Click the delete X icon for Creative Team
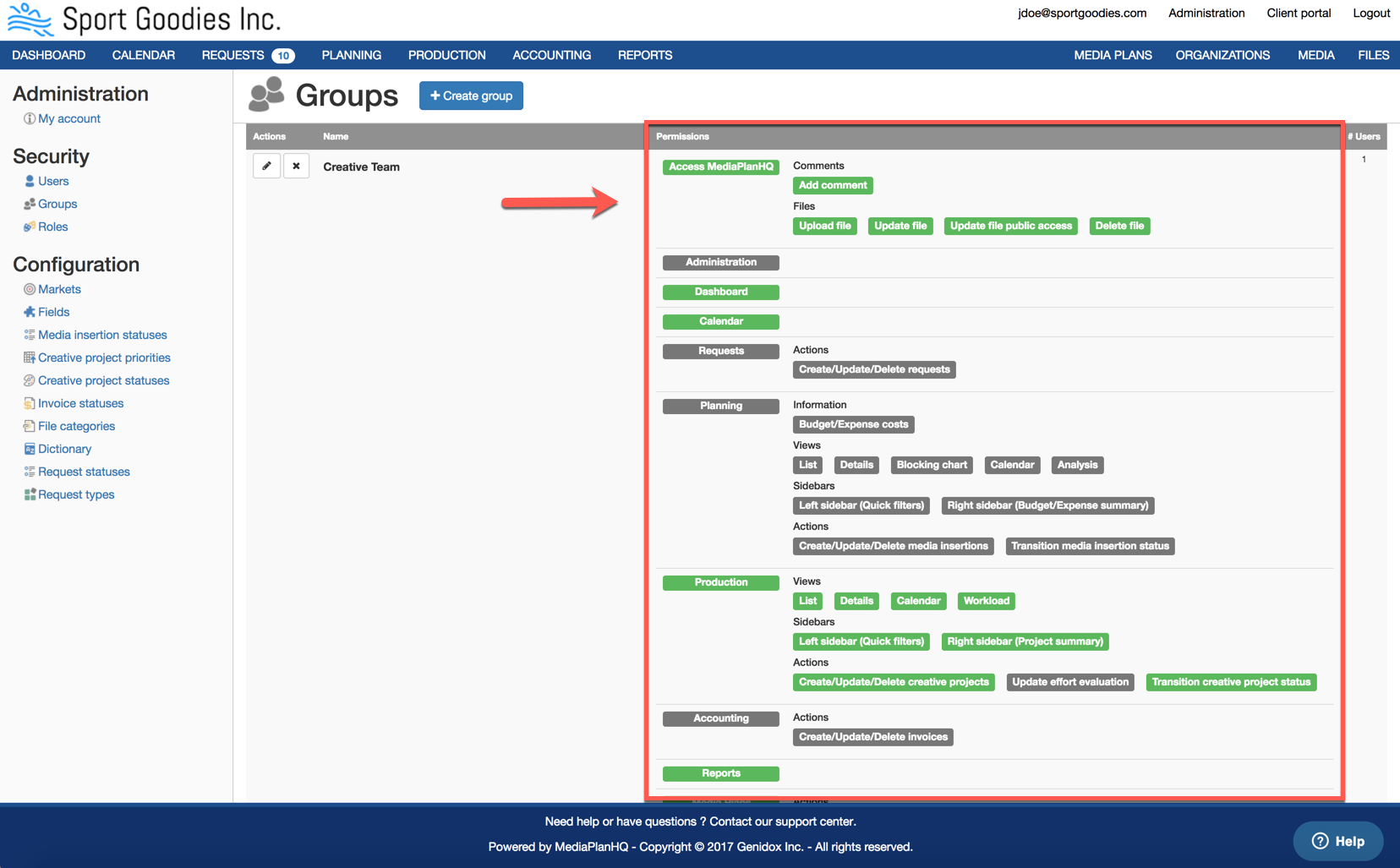The height and width of the screenshot is (868, 1400). (296, 166)
